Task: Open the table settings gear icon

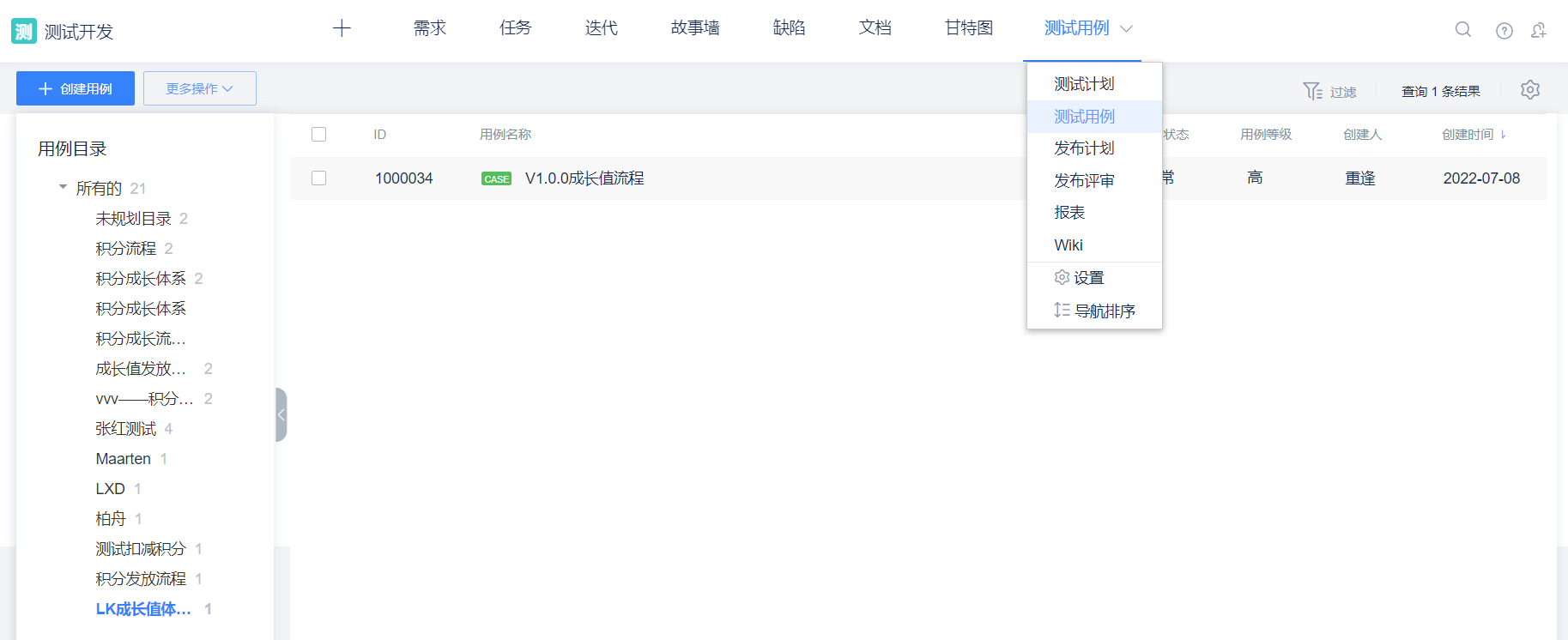Action: (x=1530, y=89)
